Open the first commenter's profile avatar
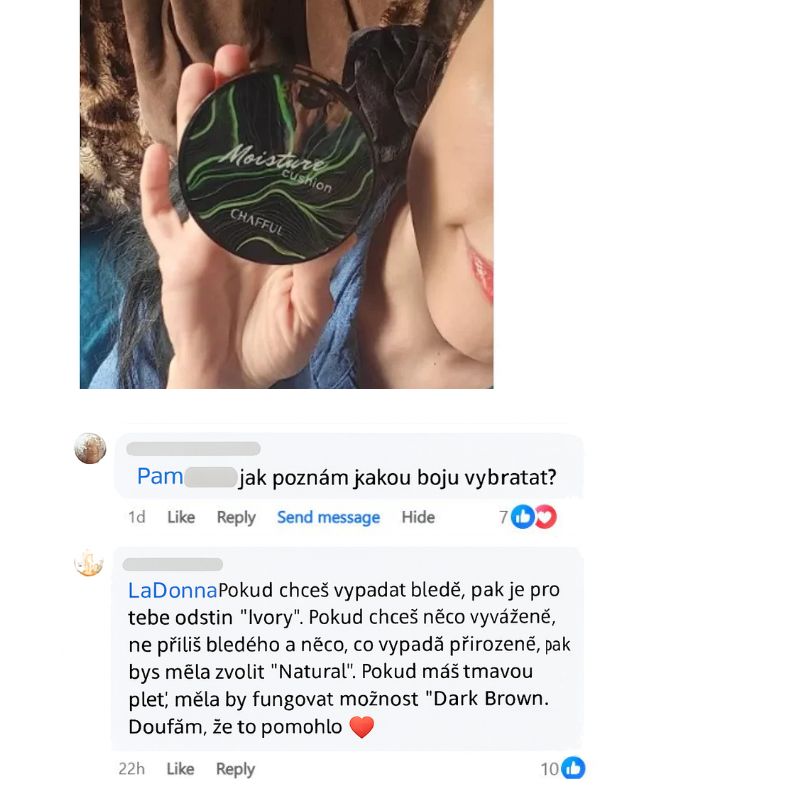This screenshot has width=800, height=800. point(90,448)
